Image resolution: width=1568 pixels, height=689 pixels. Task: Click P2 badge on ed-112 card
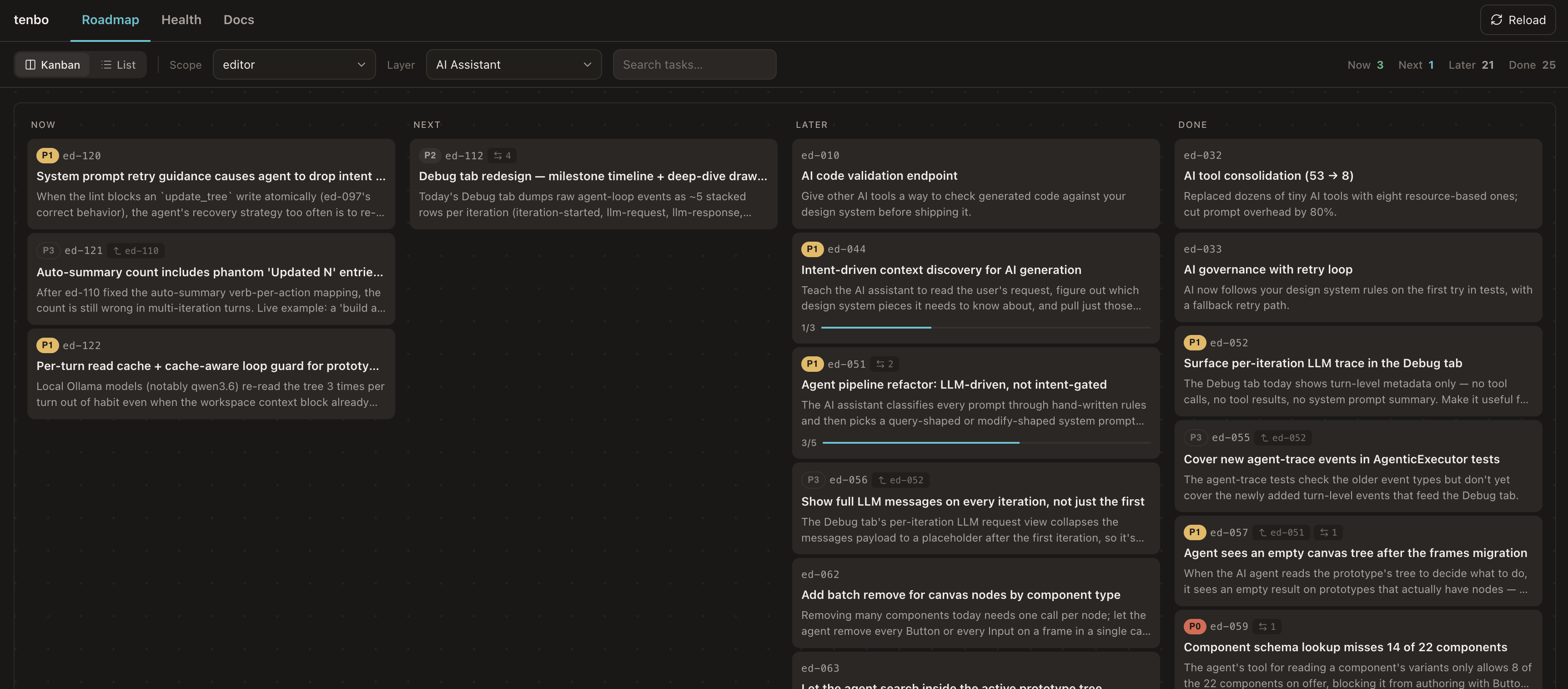430,155
